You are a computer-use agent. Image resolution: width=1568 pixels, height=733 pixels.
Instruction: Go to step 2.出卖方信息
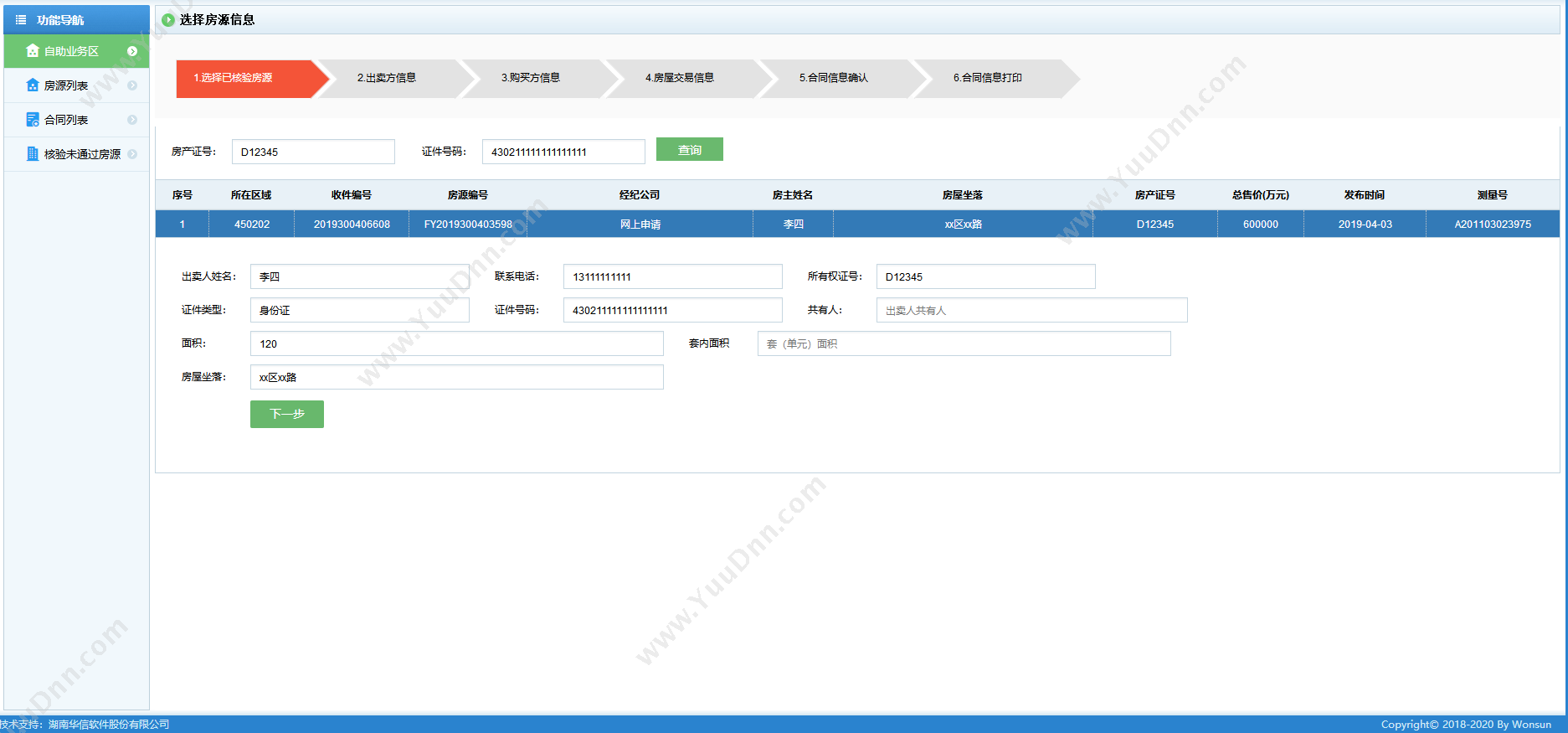(395, 78)
